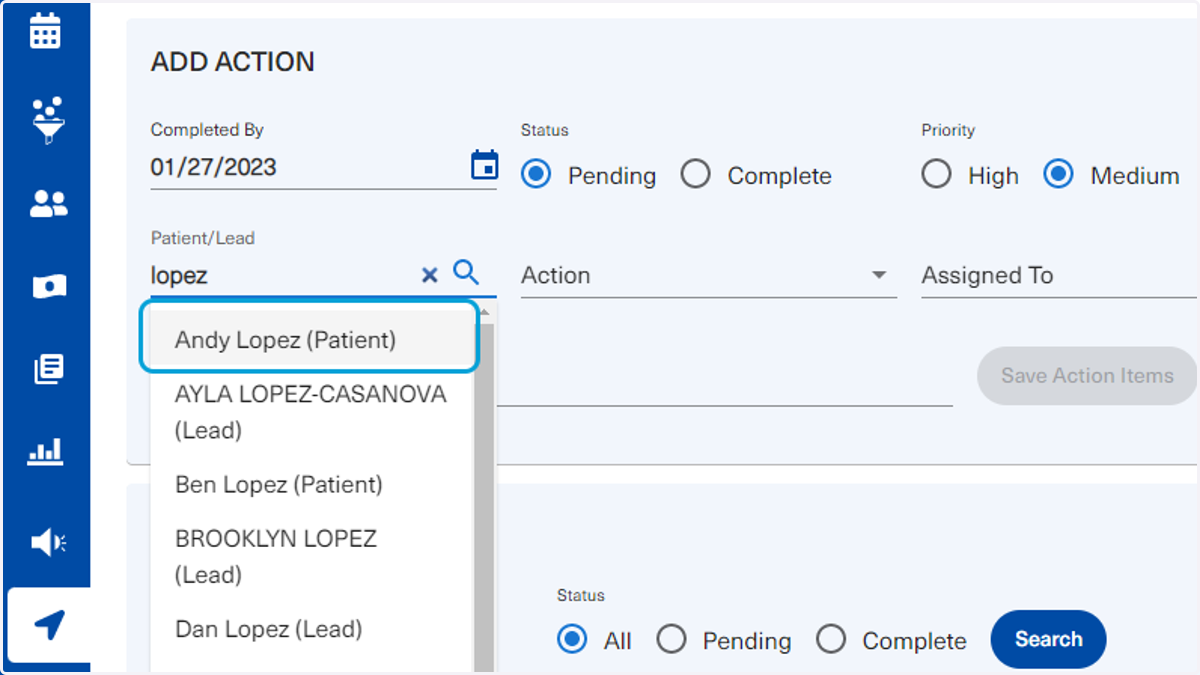Click the Save Action Items button
Viewport: 1200px width, 675px height.
coord(1087,376)
